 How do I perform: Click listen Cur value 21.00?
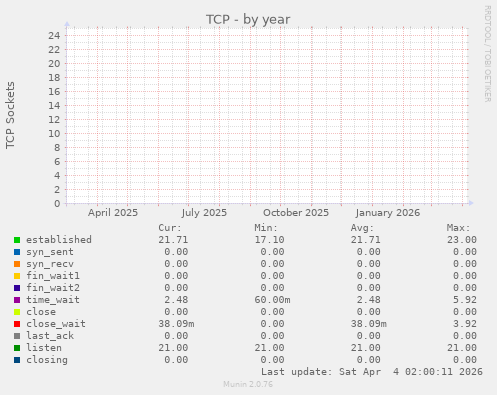pyautogui.click(x=173, y=348)
